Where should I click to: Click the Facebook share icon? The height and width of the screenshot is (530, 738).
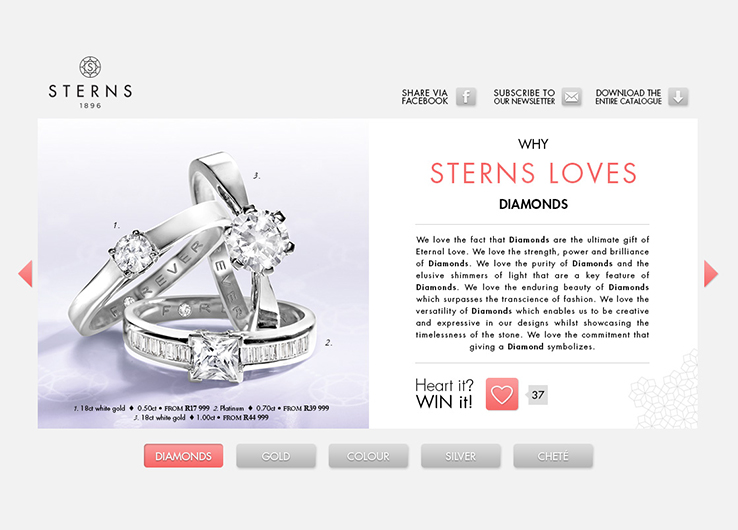point(465,97)
